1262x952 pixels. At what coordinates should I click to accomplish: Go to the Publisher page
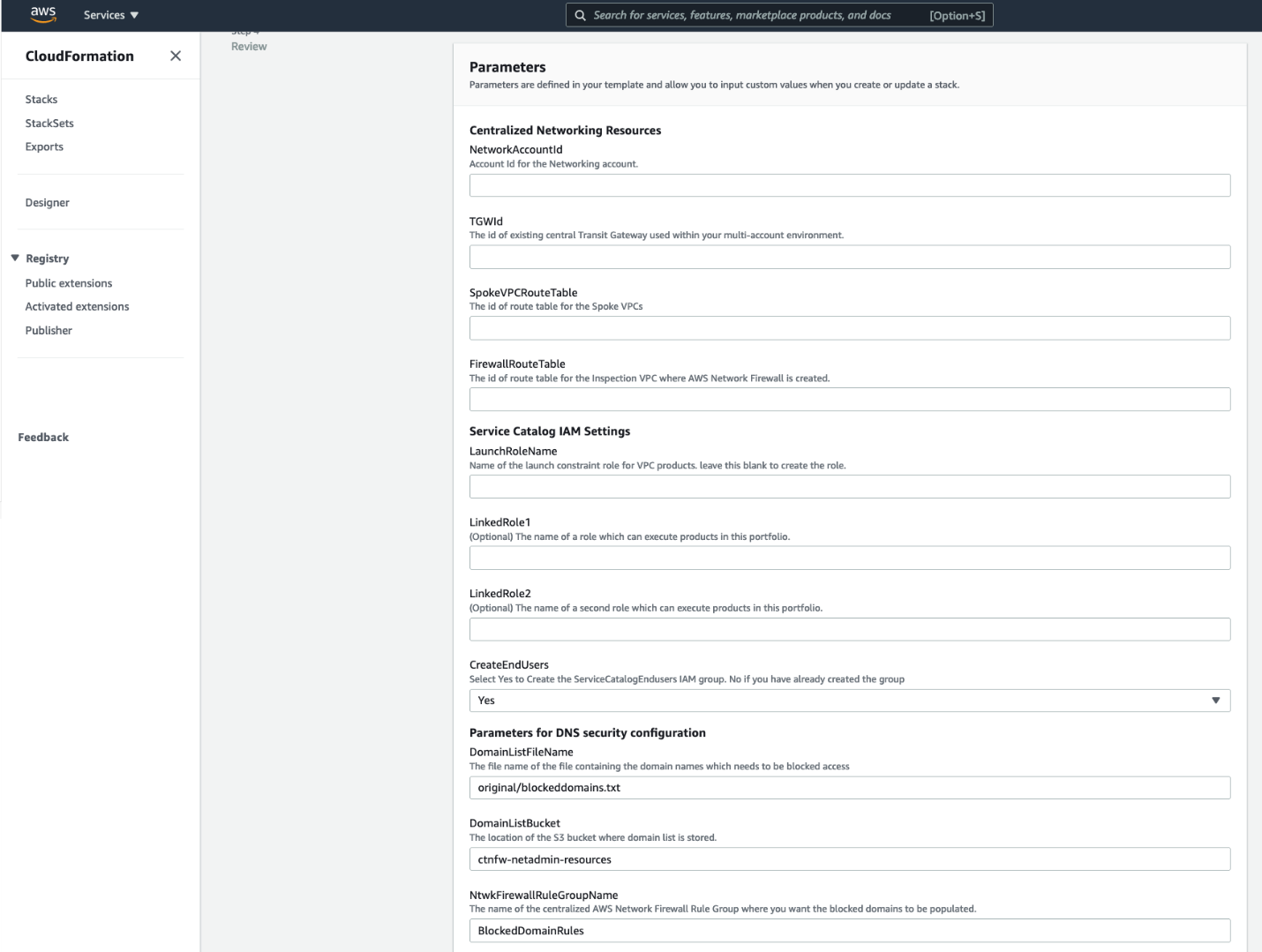pyautogui.click(x=49, y=329)
